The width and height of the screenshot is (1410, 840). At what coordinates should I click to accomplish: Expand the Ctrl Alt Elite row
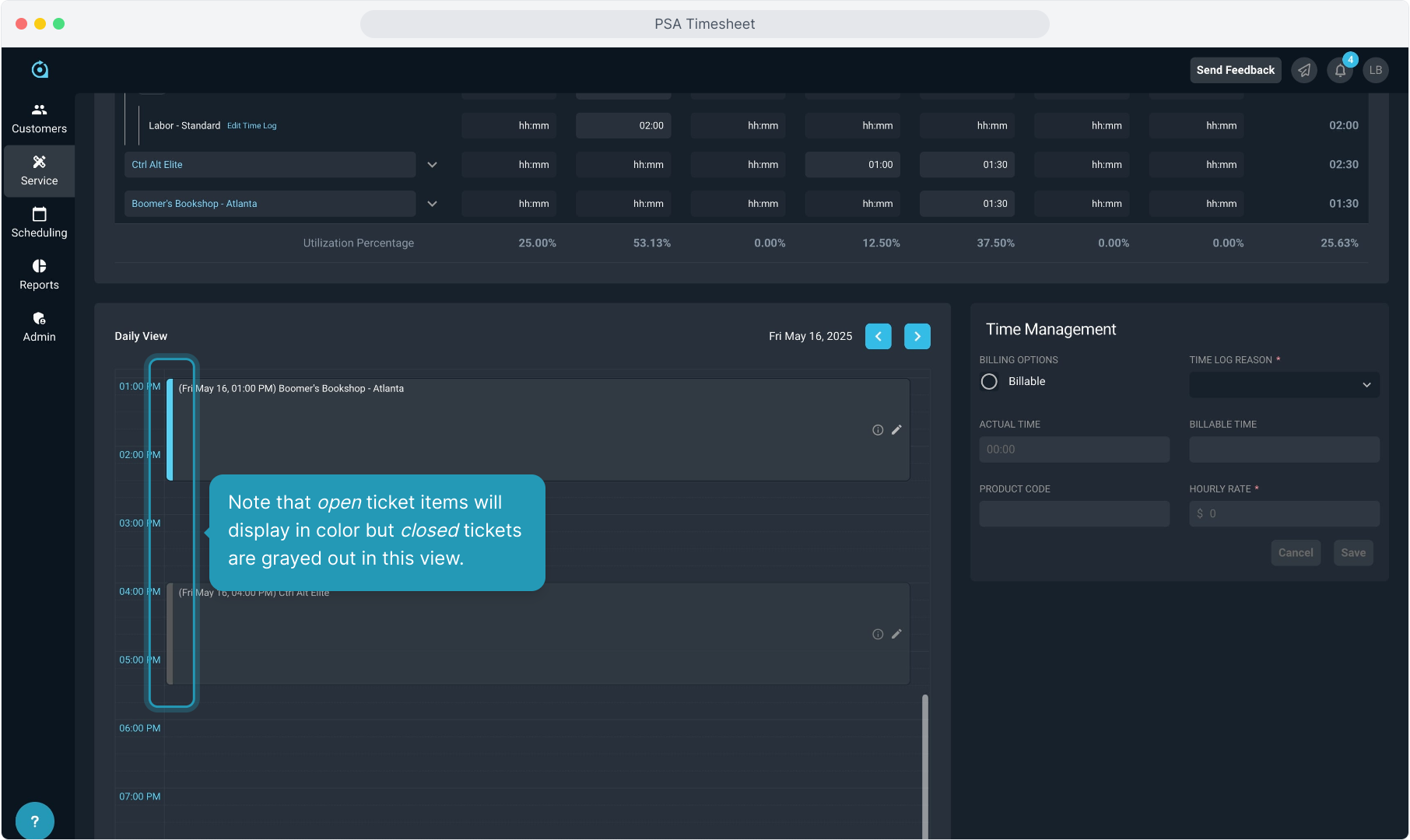coord(433,165)
